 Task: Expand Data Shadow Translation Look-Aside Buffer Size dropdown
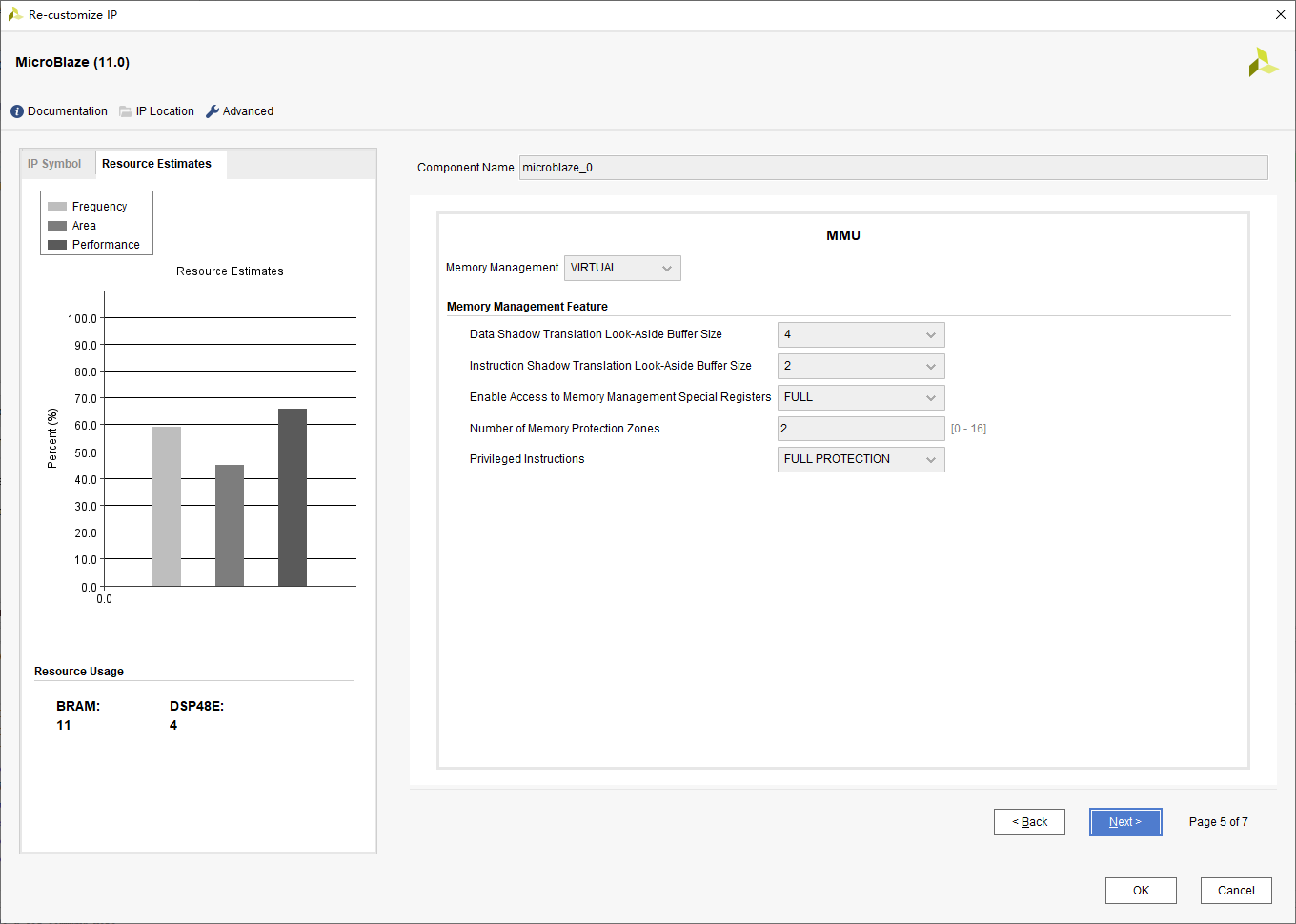coord(861,334)
